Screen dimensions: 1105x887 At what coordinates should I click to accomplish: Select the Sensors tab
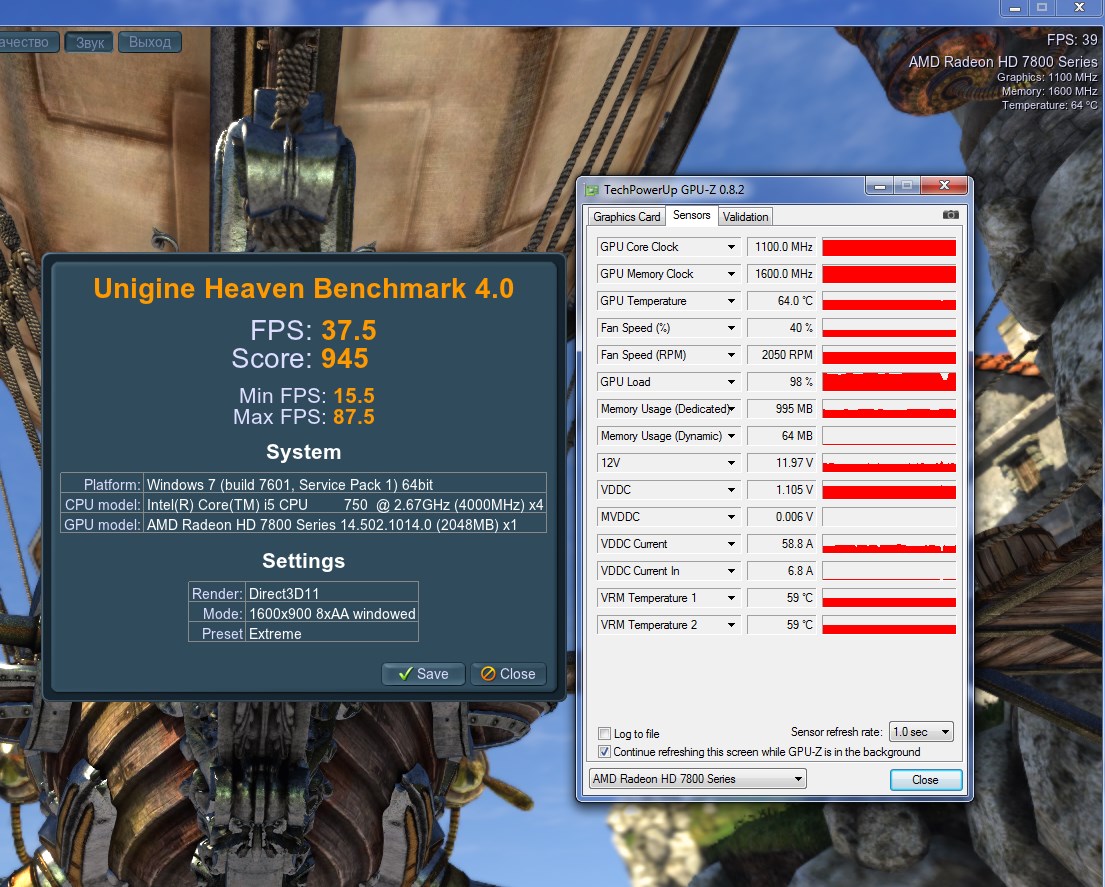691,215
